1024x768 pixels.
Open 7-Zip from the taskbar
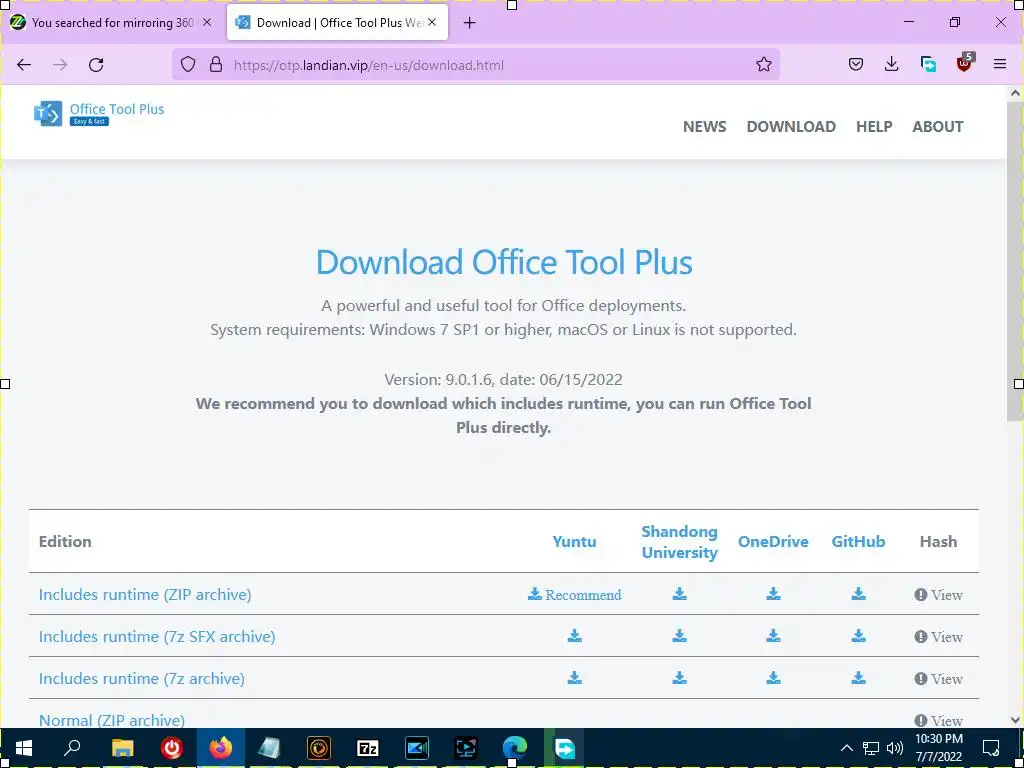tap(368, 748)
